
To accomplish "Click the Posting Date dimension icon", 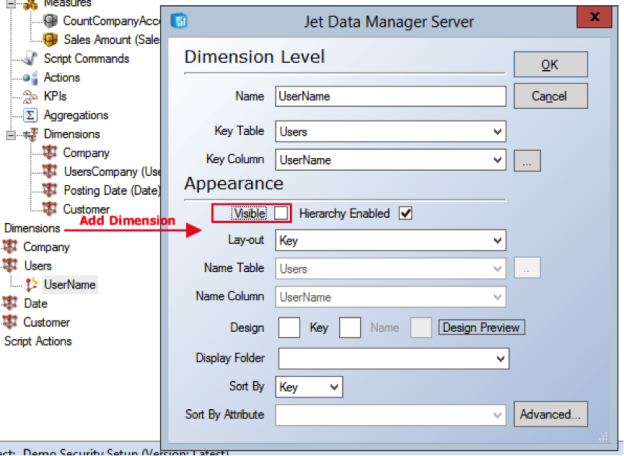I will click(50, 190).
